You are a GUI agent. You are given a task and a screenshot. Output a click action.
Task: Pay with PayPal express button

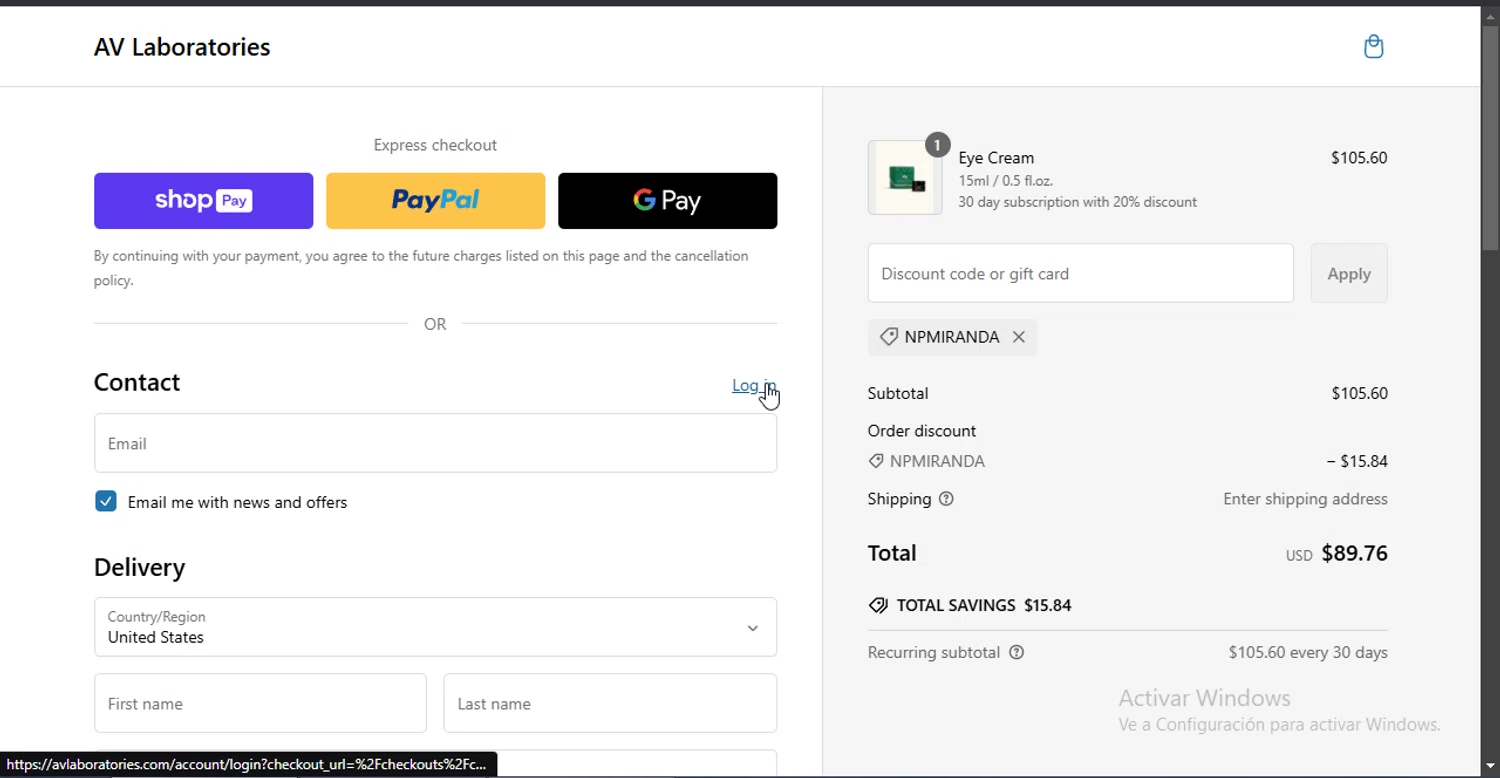[436, 201]
